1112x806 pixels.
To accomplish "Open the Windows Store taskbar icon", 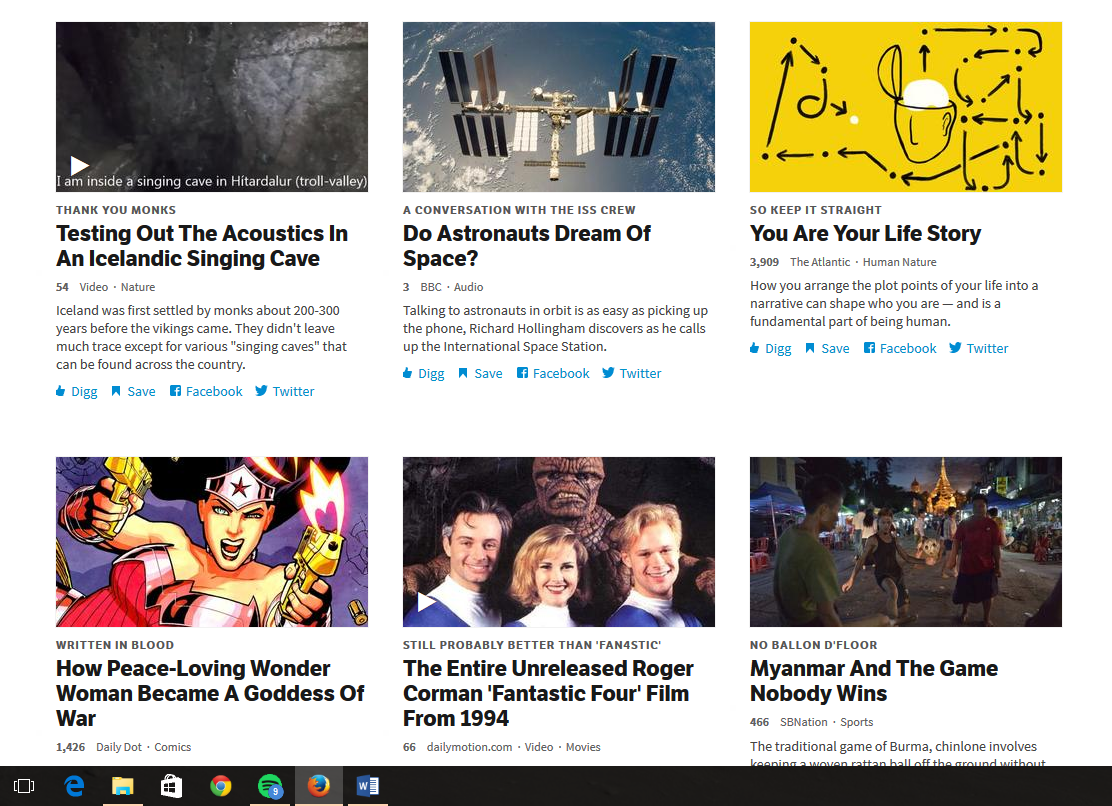I will click(x=172, y=786).
